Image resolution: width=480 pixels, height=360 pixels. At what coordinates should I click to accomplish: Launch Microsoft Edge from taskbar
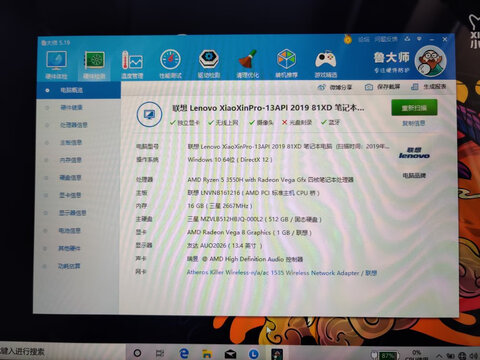(x=184, y=353)
